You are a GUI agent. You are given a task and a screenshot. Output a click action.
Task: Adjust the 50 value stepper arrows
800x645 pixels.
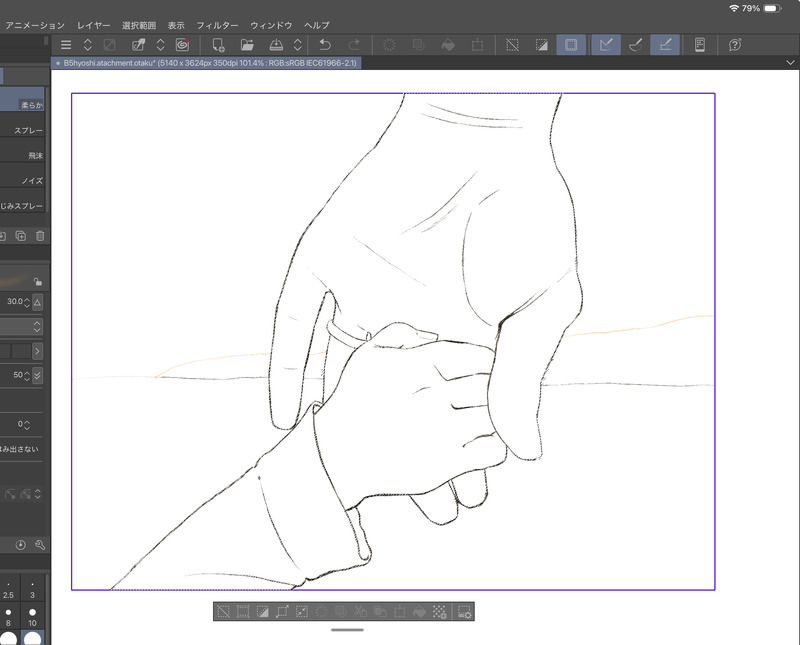(x=27, y=376)
